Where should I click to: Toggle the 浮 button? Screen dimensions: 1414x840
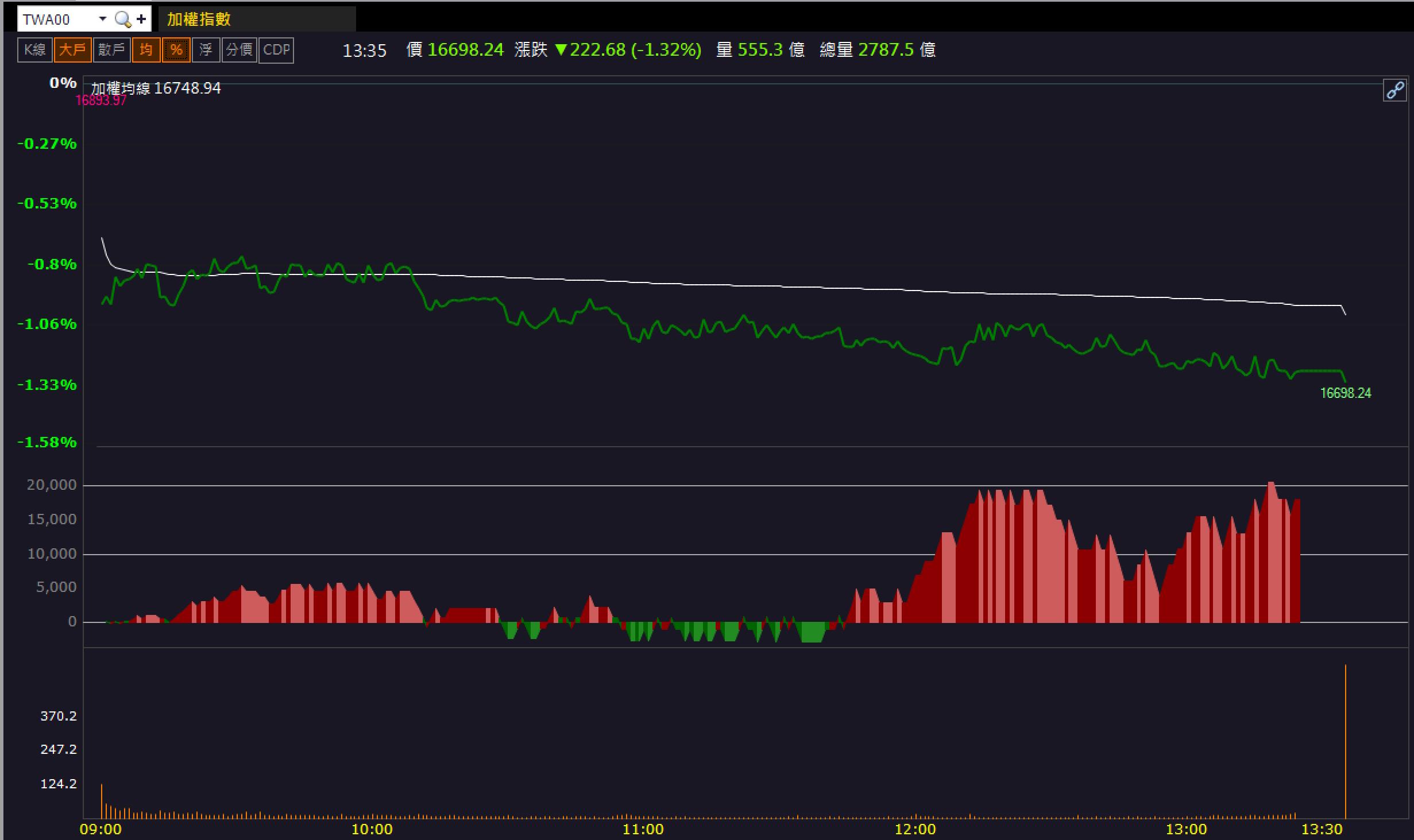(206, 50)
